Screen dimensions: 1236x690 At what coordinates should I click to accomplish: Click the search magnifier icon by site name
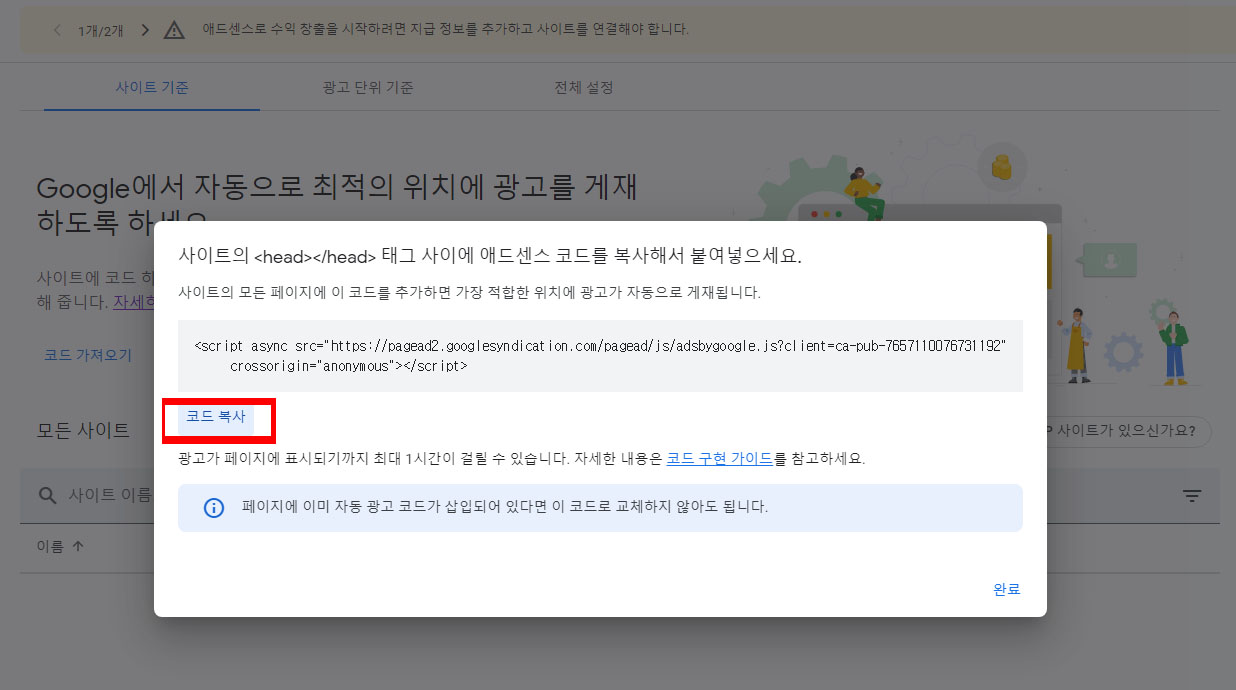[x=47, y=496]
